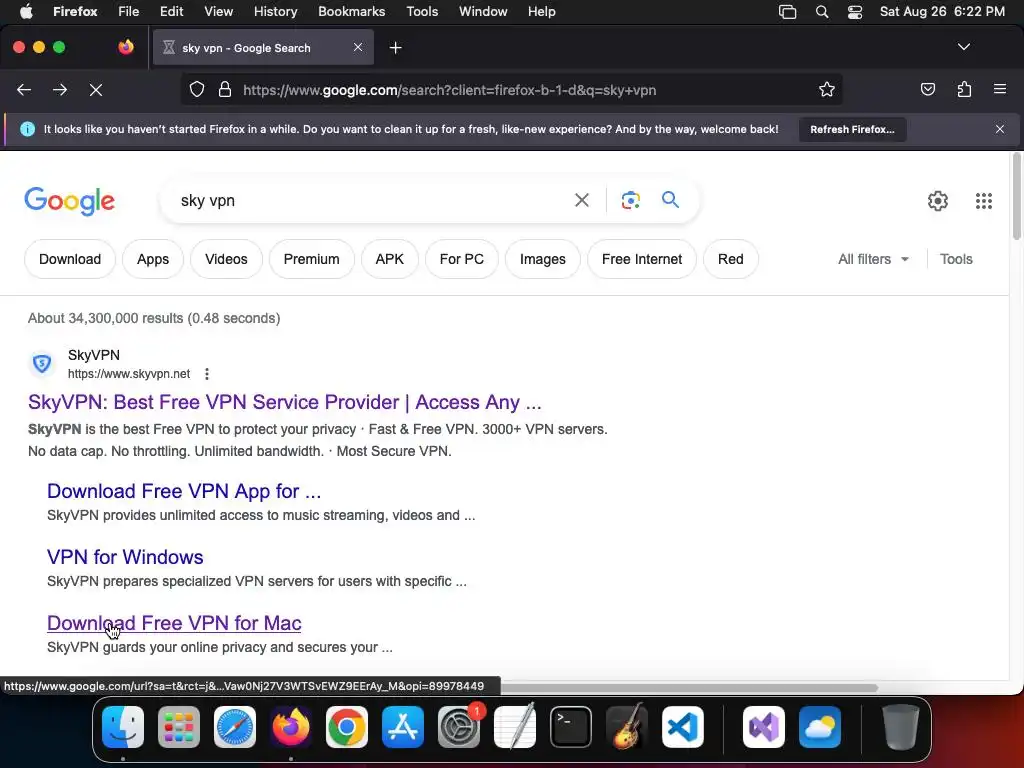The width and height of the screenshot is (1024, 768).
Task: Save page to Pocket icon
Action: pos(927,89)
